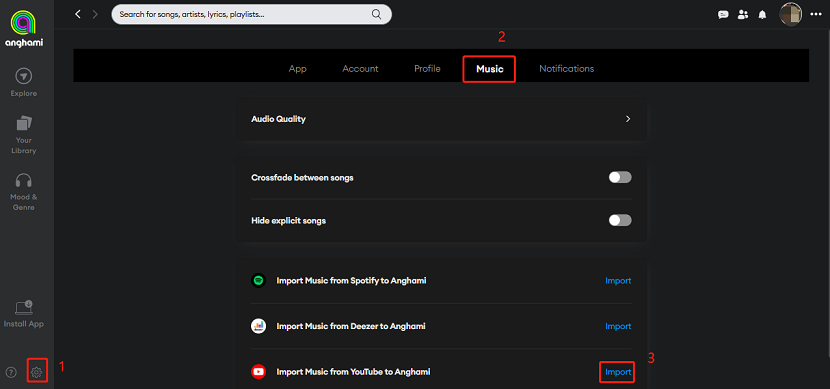Switch to the Account tab
Viewport: 830px width, 389px height.
pyautogui.click(x=360, y=69)
